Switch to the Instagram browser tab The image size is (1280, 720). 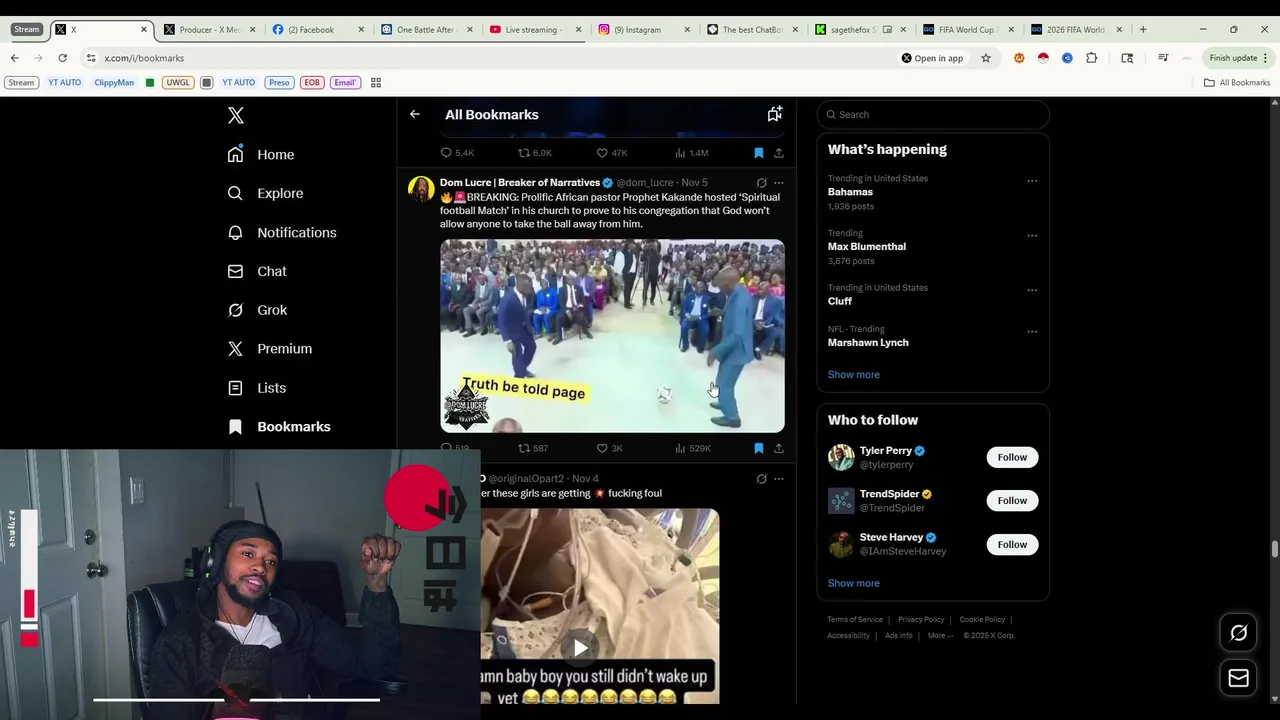643,30
